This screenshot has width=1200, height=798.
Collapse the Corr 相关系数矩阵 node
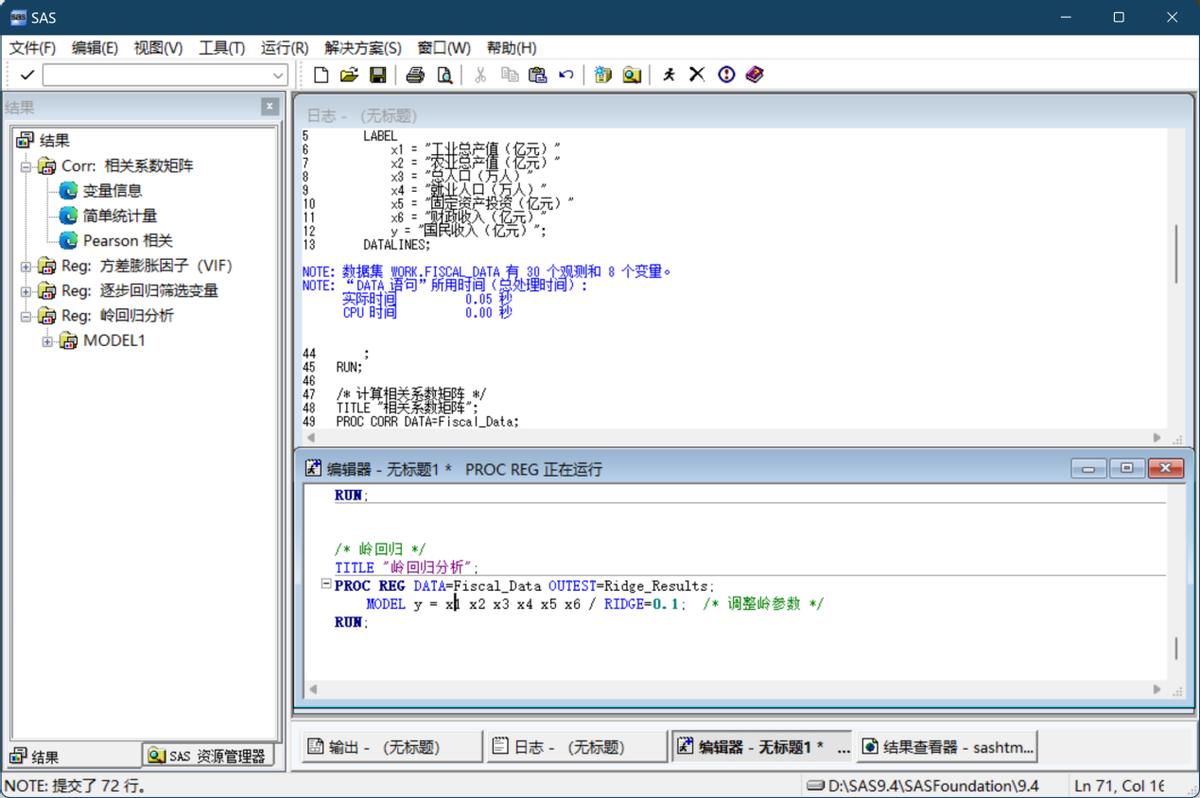(26, 166)
